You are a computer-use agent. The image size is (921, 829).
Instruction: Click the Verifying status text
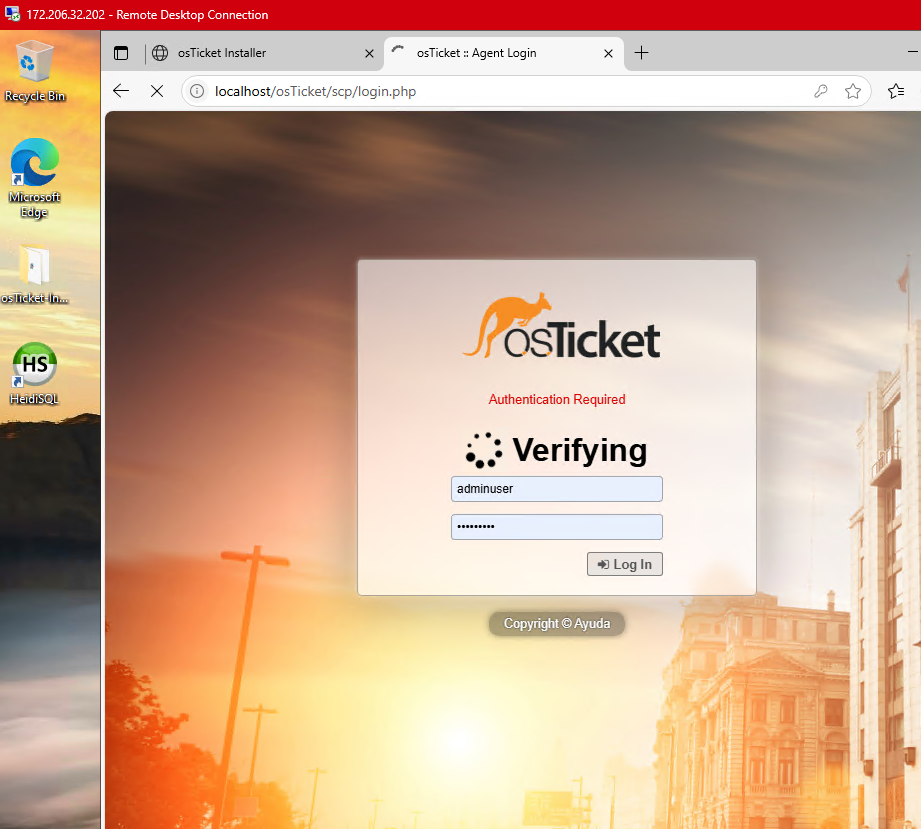click(579, 451)
